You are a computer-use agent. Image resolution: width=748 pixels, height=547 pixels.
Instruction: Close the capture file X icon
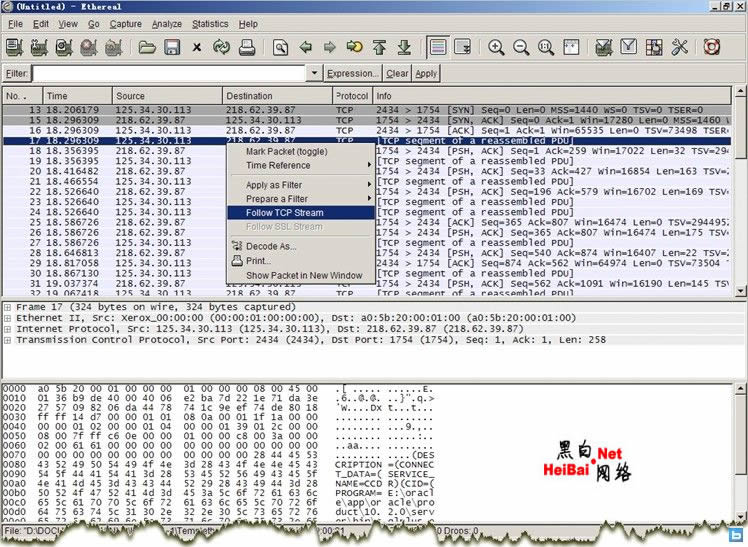click(197, 47)
